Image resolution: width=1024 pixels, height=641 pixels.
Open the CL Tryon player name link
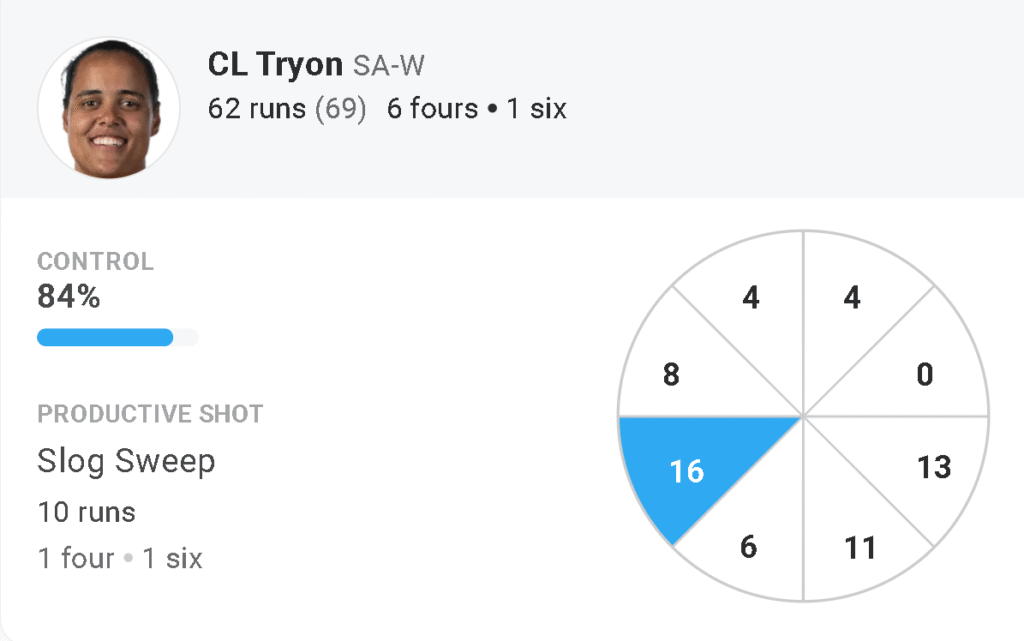(x=275, y=65)
